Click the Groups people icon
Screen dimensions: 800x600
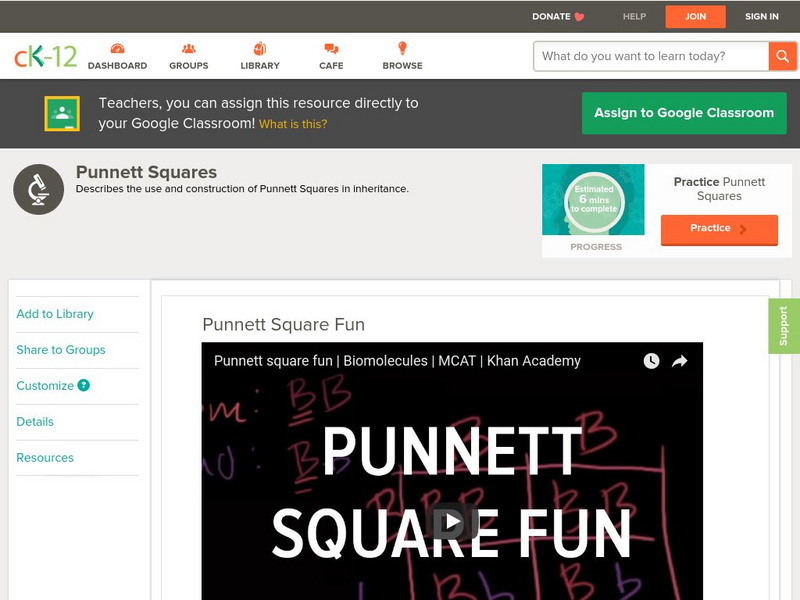tap(188, 46)
